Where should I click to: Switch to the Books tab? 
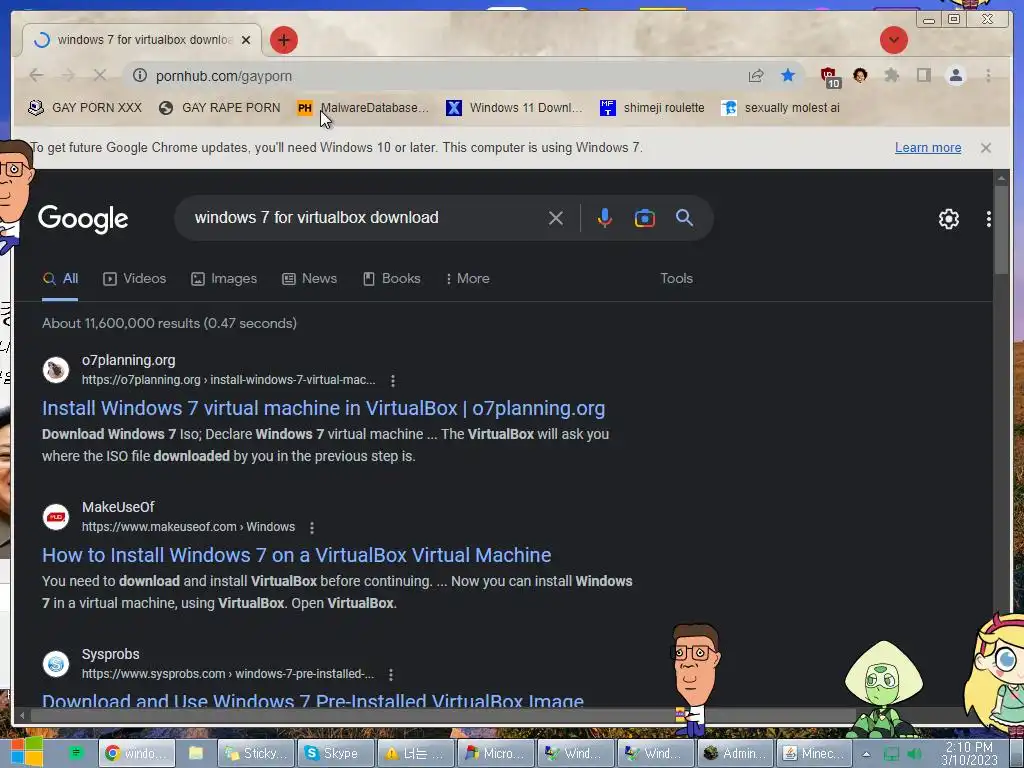pyautogui.click(x=391, y=278)
